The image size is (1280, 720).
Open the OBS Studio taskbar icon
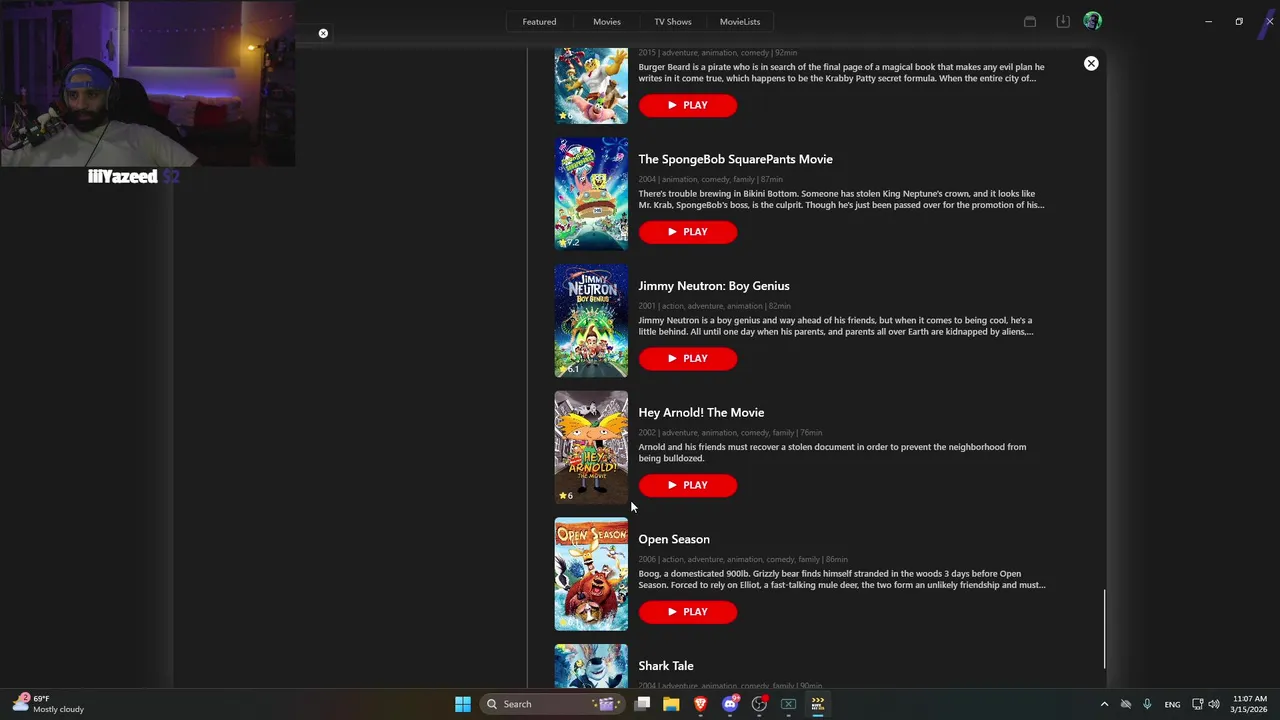[759, 704]
